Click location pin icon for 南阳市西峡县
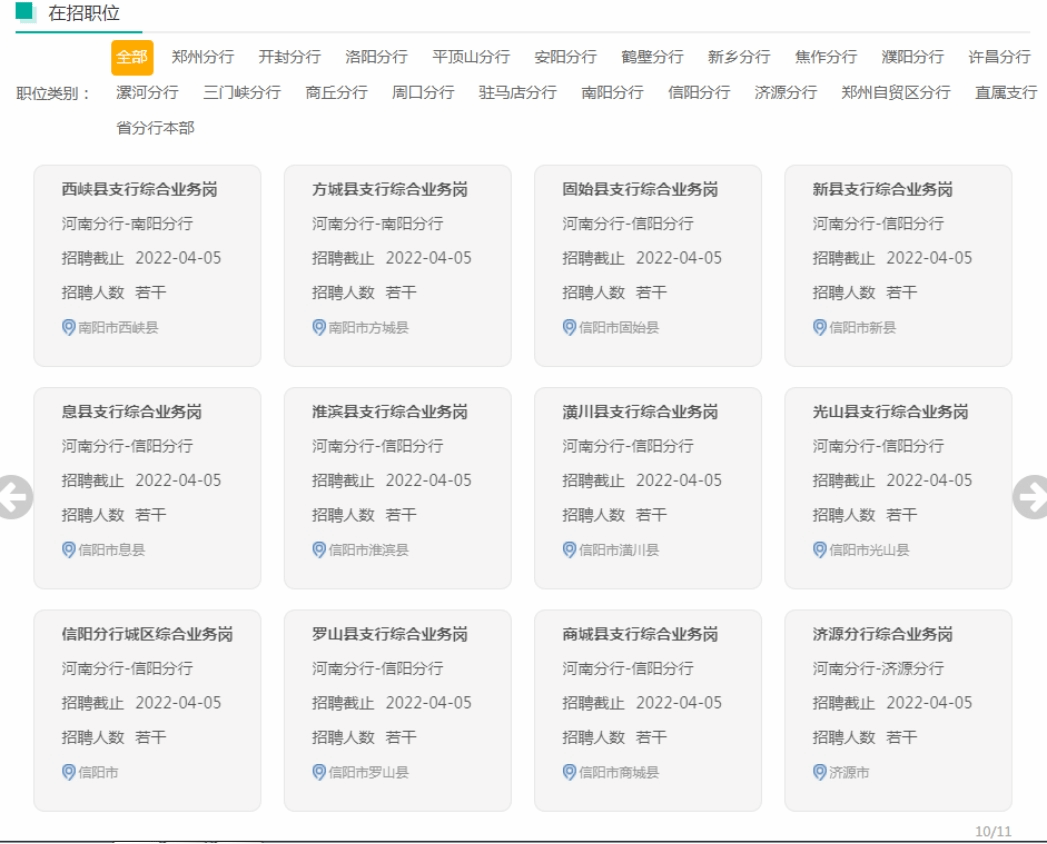This screenshot has height=844, width=1047. 68,327
